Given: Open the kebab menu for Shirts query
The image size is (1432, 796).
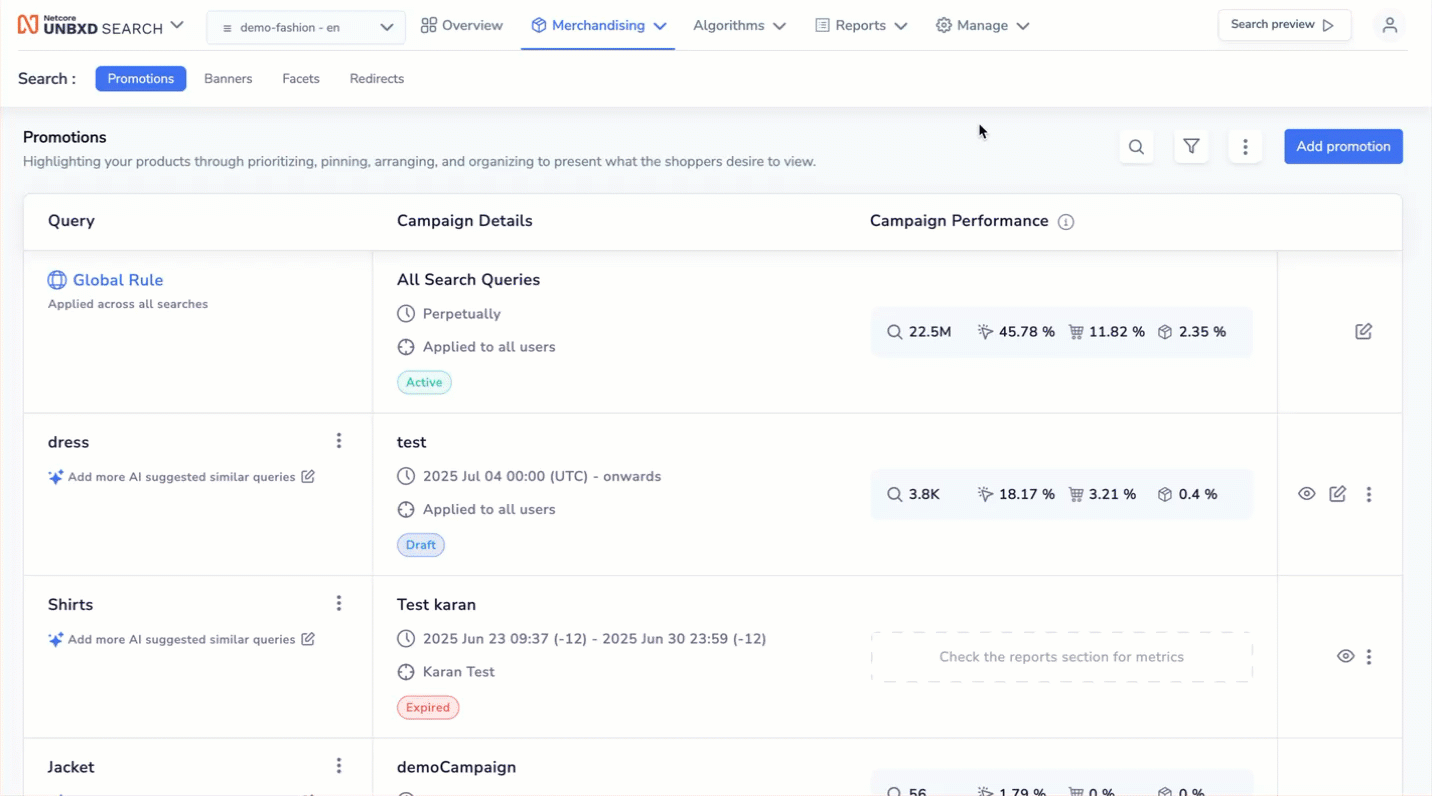Looking at the screenshot, I should pyautogui.click(x=339, y=603).
